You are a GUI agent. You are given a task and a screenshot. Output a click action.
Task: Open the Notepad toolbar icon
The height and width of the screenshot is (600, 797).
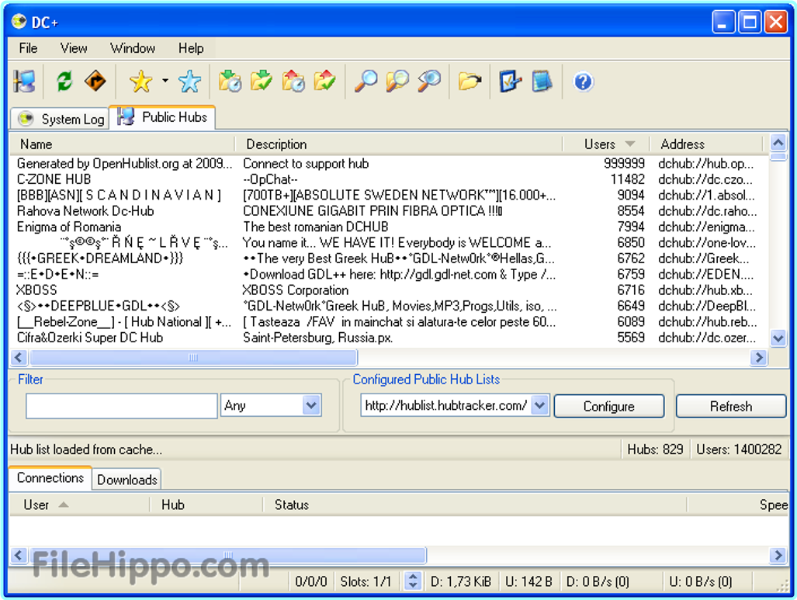(542, 81)
